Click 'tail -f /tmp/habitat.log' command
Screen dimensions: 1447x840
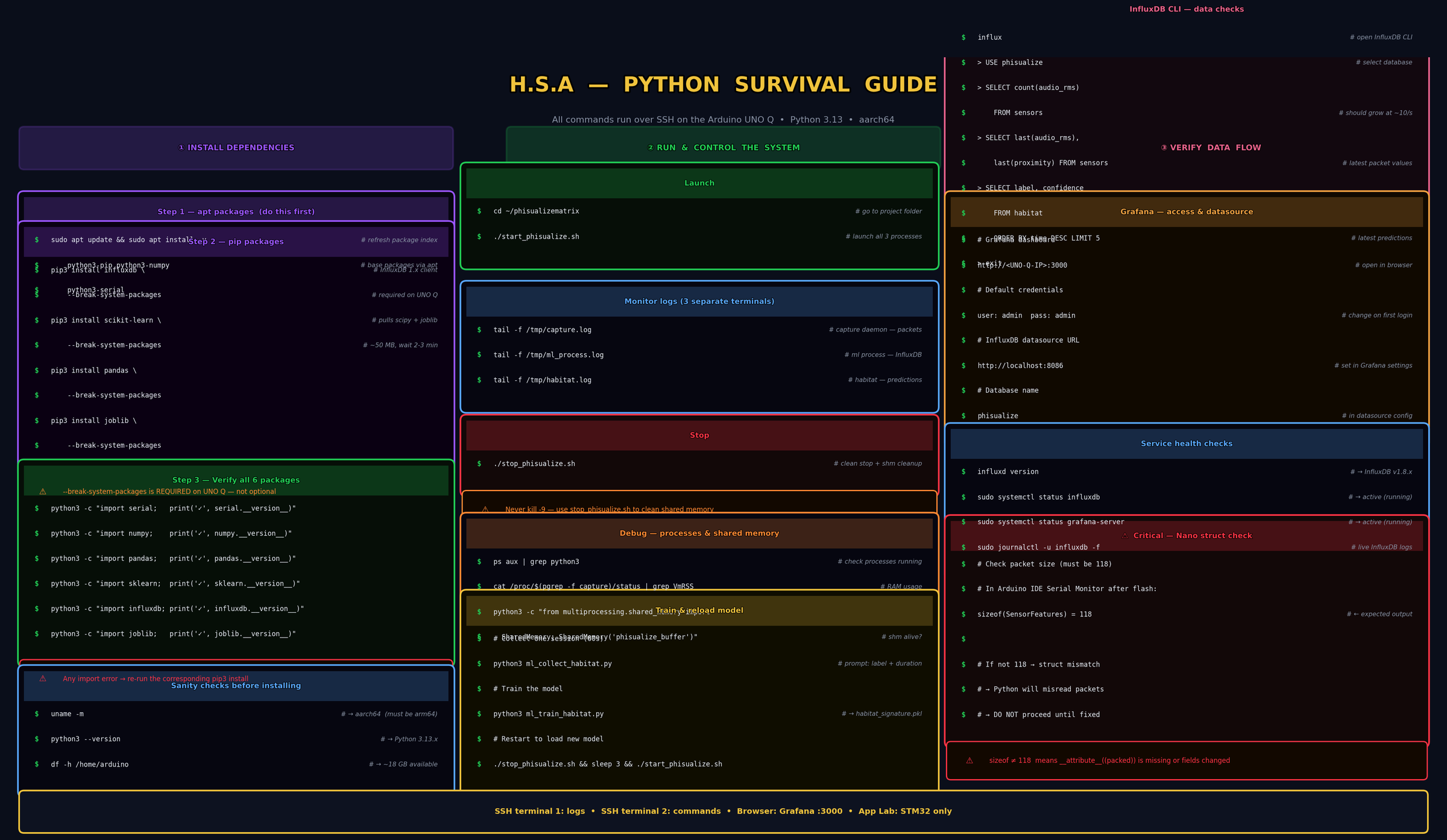pyautogui.click(x=542, y=380)
